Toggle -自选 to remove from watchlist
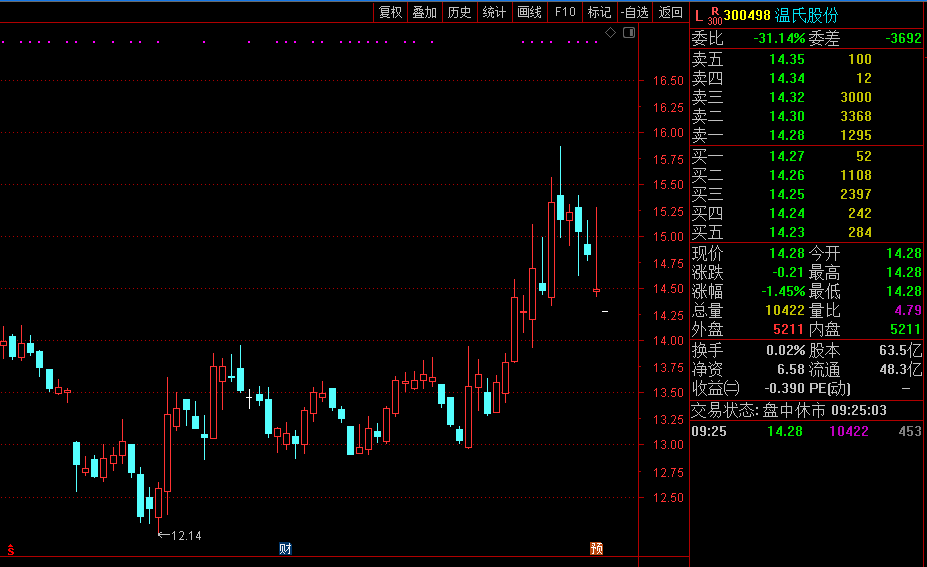The height and width of the screenshot is (567, 927). point(634,12)
